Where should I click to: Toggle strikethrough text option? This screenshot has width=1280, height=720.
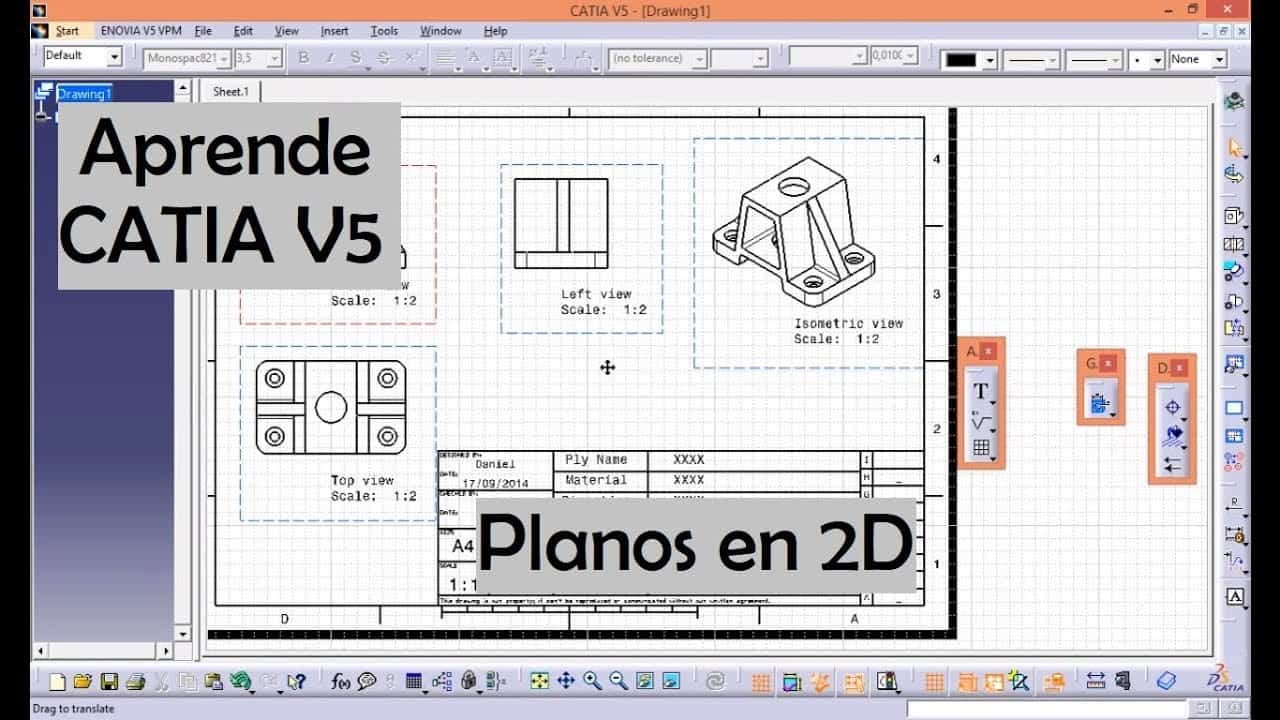[383, 58]
